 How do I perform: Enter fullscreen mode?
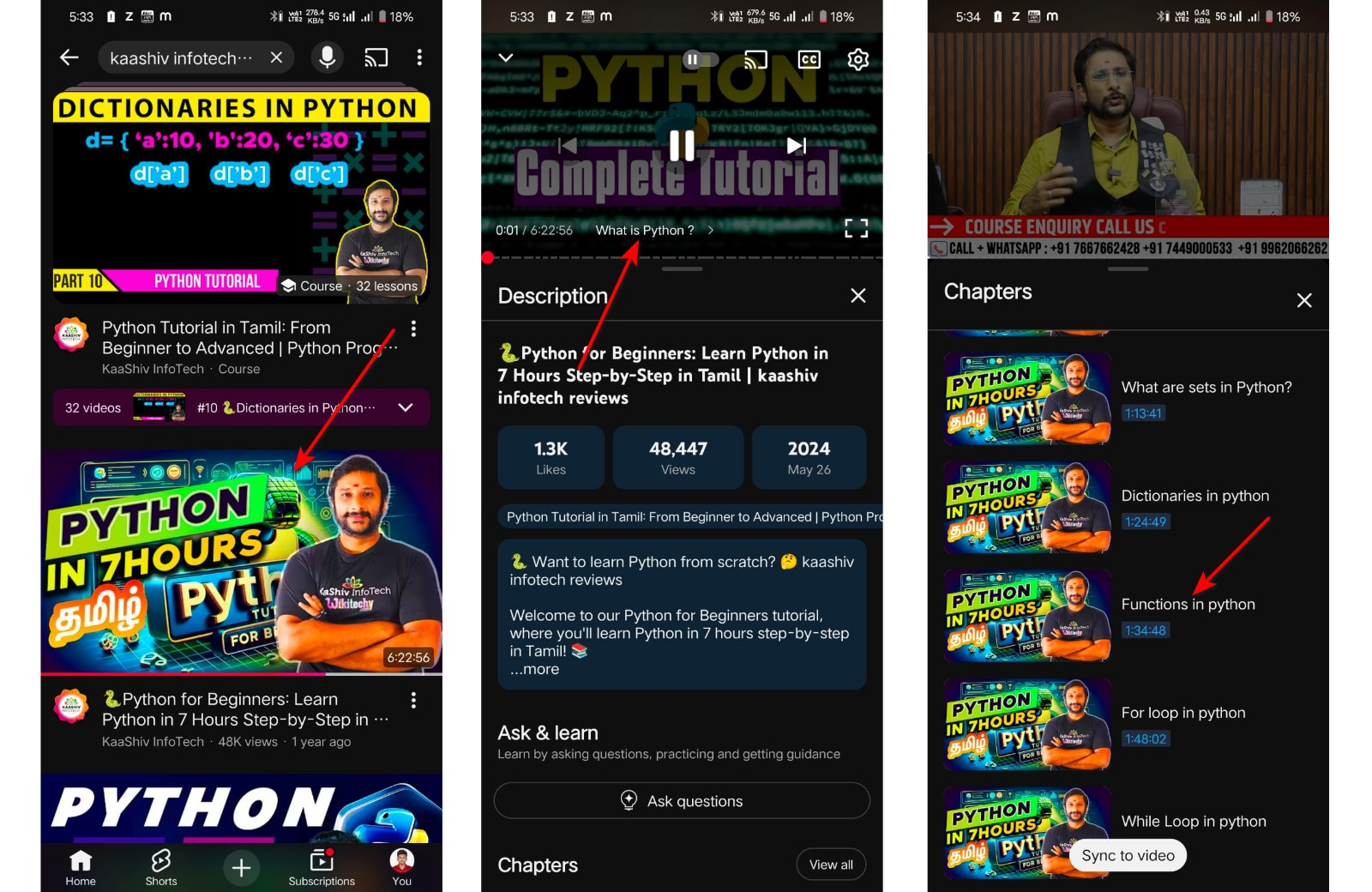click(x=856, y=228)
